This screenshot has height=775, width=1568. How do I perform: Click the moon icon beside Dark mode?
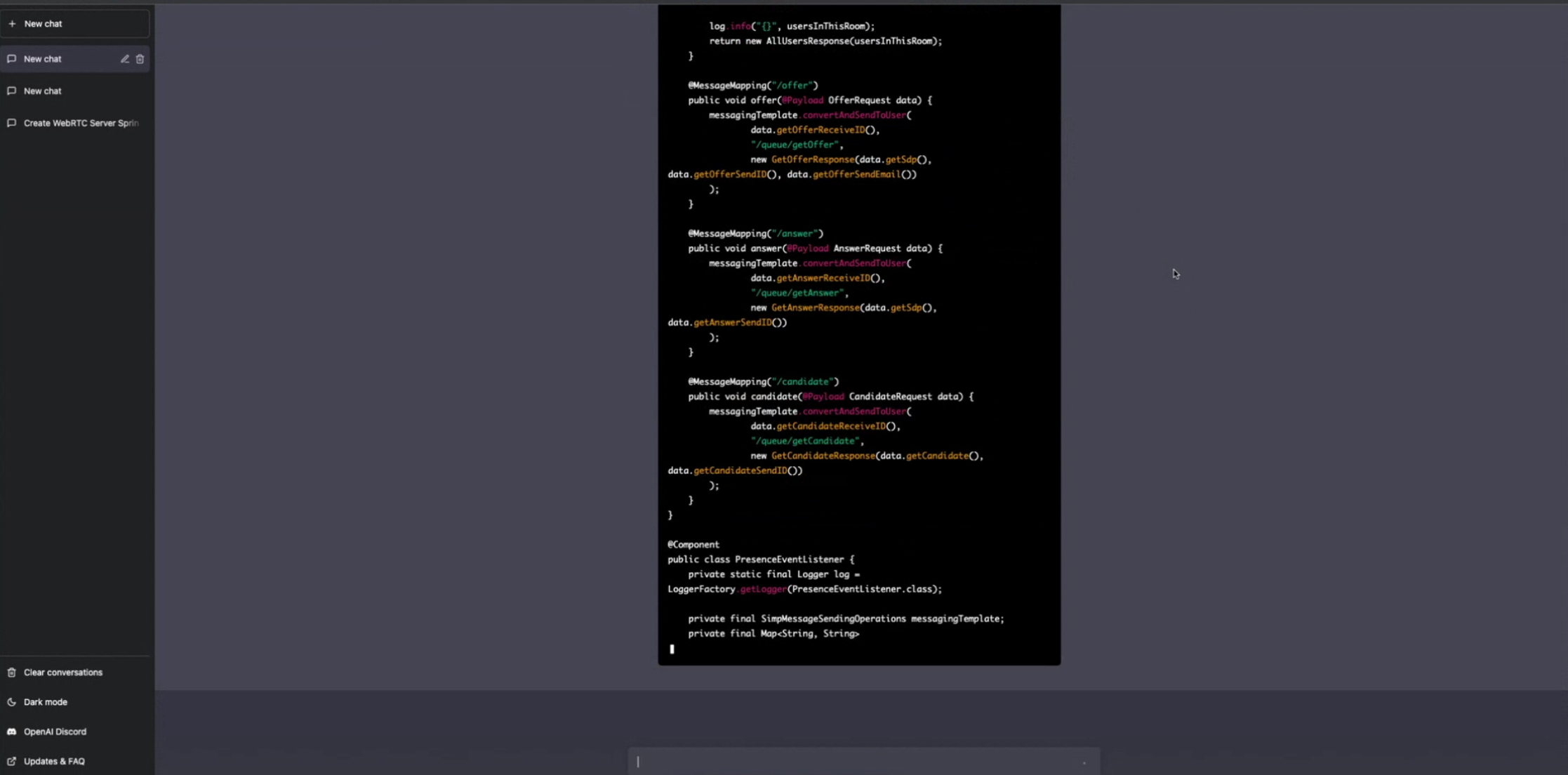[x=11, y=702]
